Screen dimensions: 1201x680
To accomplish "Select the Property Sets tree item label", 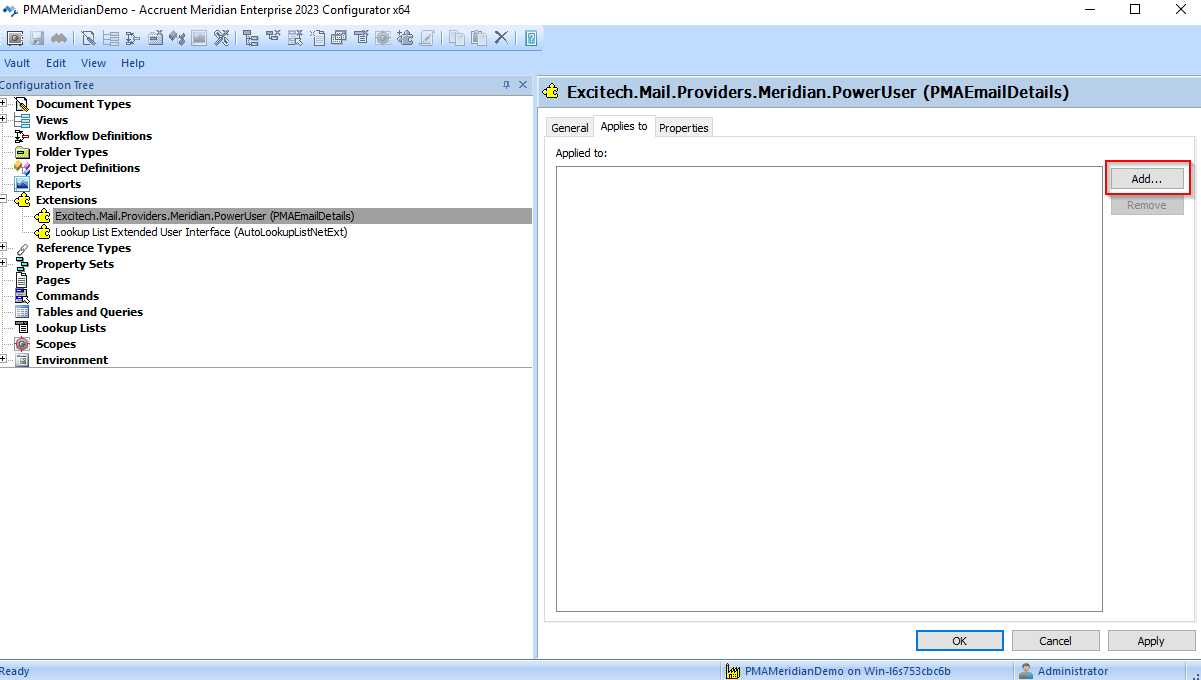I will tap(75, 264).
